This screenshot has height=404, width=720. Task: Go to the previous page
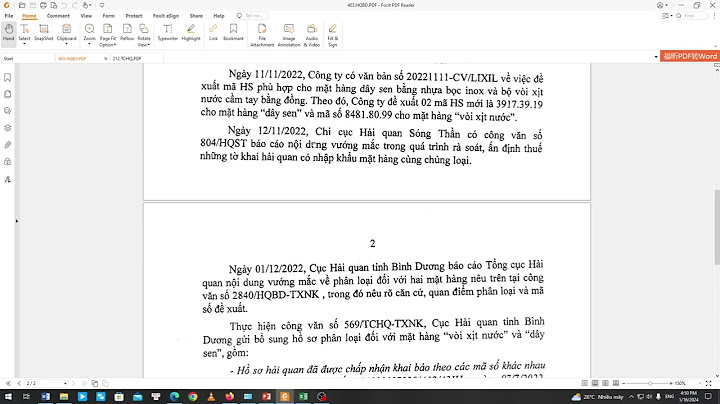pyautogui.click(x=19, y=383)
